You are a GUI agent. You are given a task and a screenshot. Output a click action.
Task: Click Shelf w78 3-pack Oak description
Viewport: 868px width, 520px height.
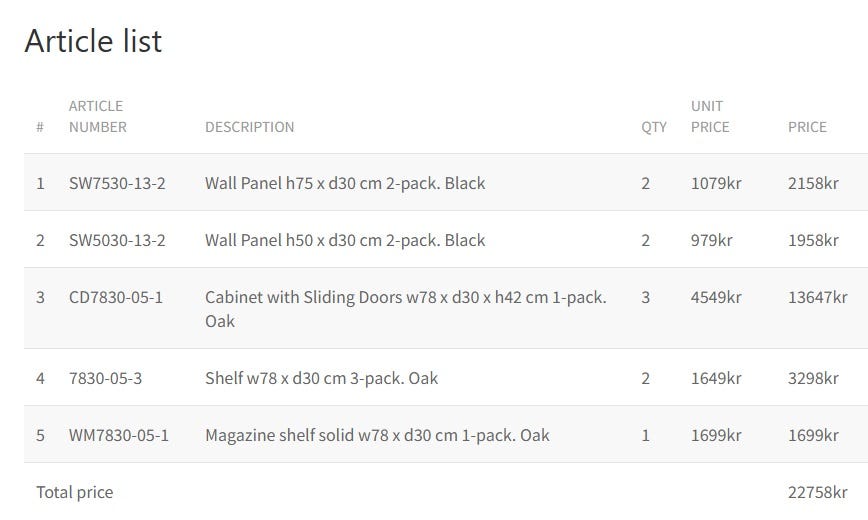coord(321,378)
